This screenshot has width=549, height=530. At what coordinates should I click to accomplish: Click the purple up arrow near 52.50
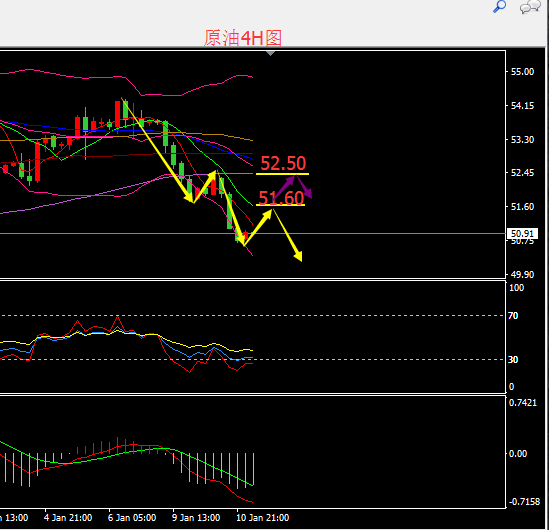tap(284, 189)
